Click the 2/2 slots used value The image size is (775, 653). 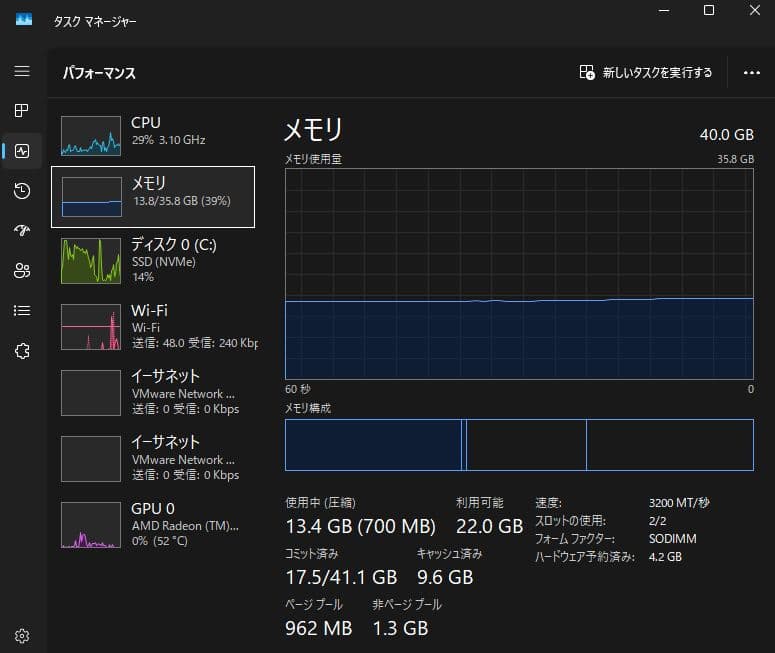coord(657,521)
